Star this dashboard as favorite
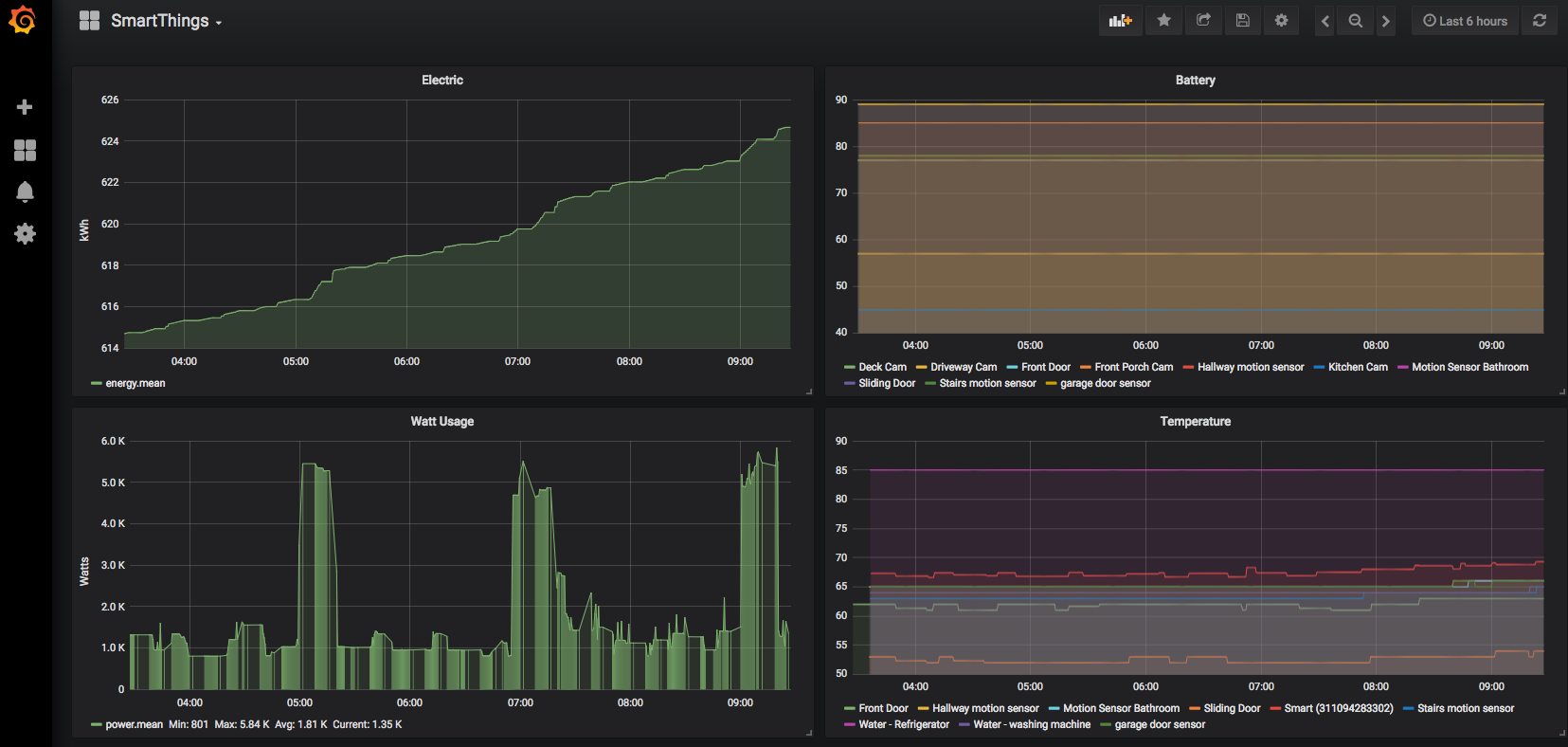 tap(1163, 21)
